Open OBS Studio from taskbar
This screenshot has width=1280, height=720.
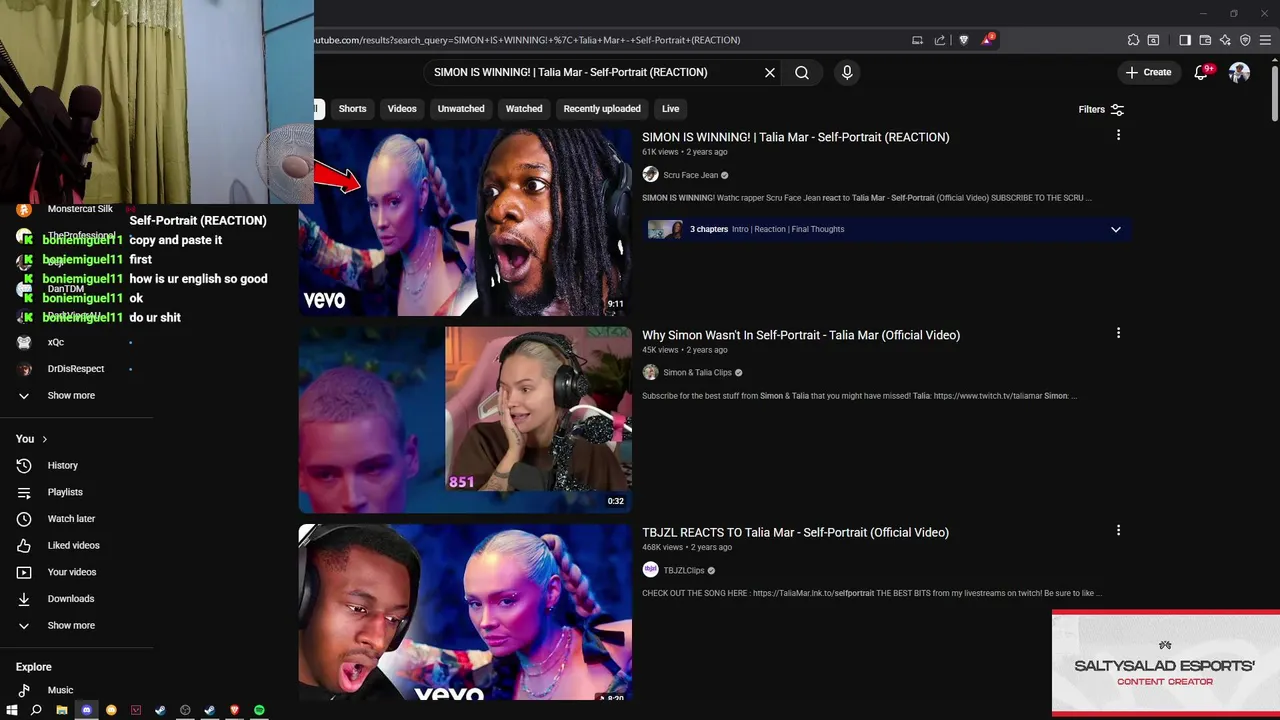[185, 710]
